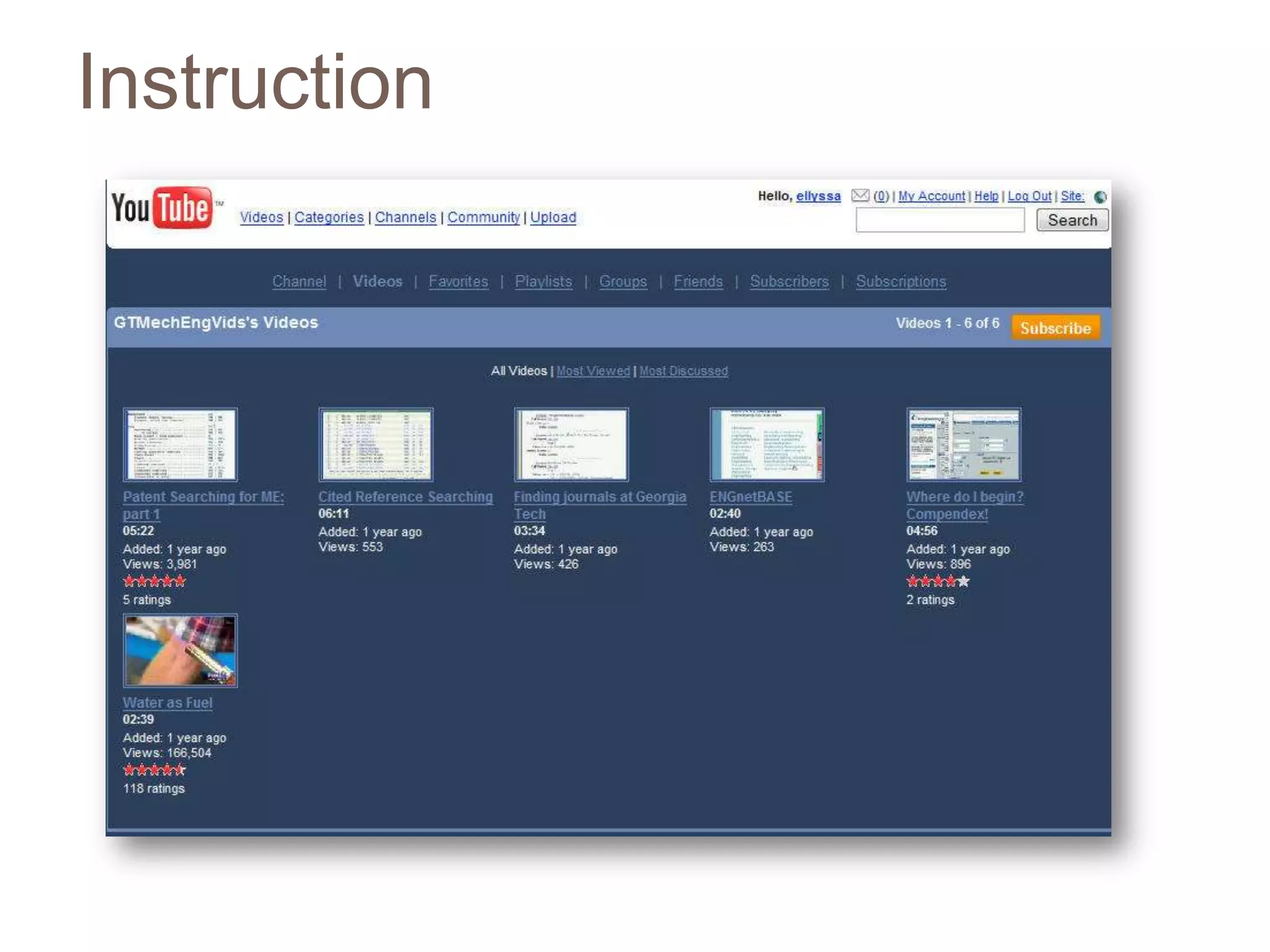The height and width of the screenshot is (952, 1270).
Task: Click star rating under Compendex video
Action: (937, 581)
